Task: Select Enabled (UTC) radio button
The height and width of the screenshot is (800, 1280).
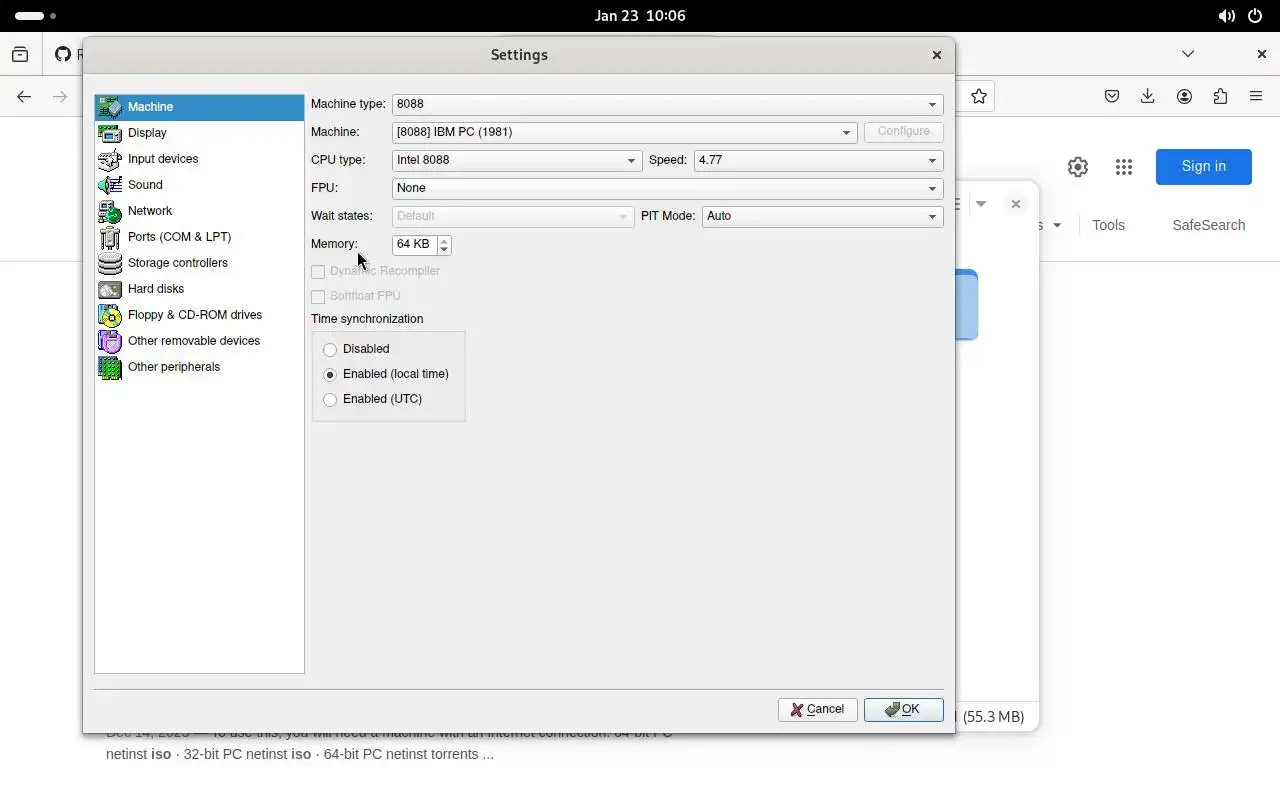Action: coord(330,400)
